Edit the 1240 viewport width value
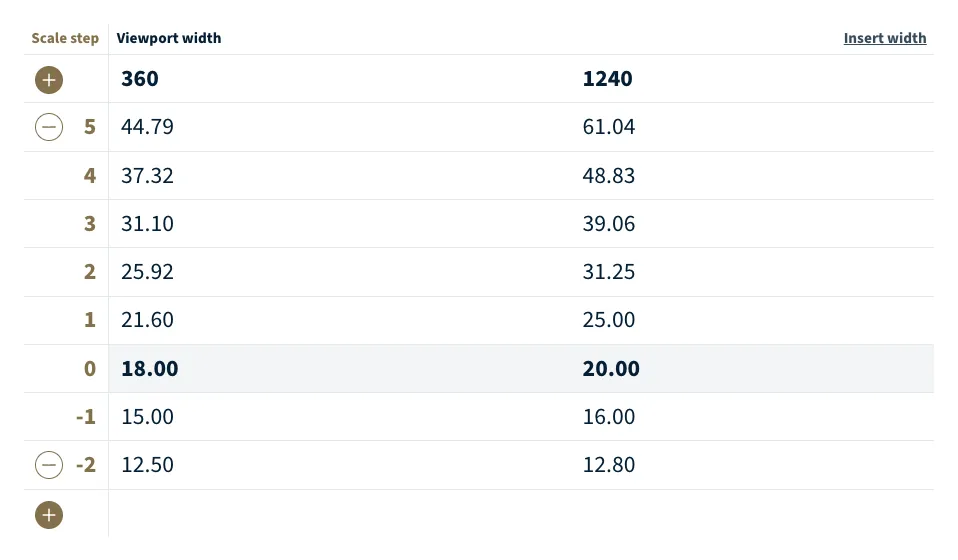Image resolution: width=958 pixels, height=560 pixels. 607,79
